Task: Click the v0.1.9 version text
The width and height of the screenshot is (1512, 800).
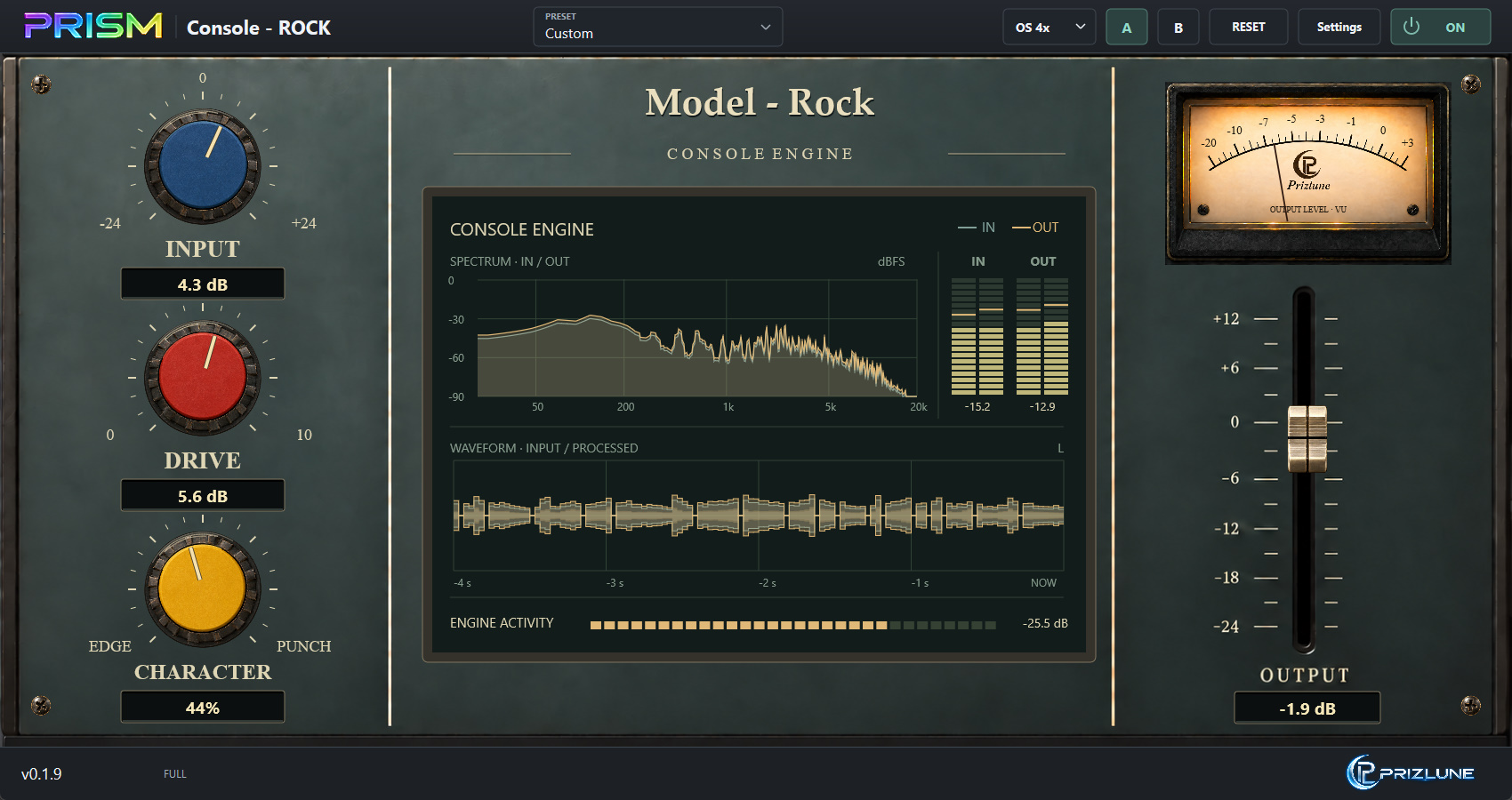Action: 42,774
